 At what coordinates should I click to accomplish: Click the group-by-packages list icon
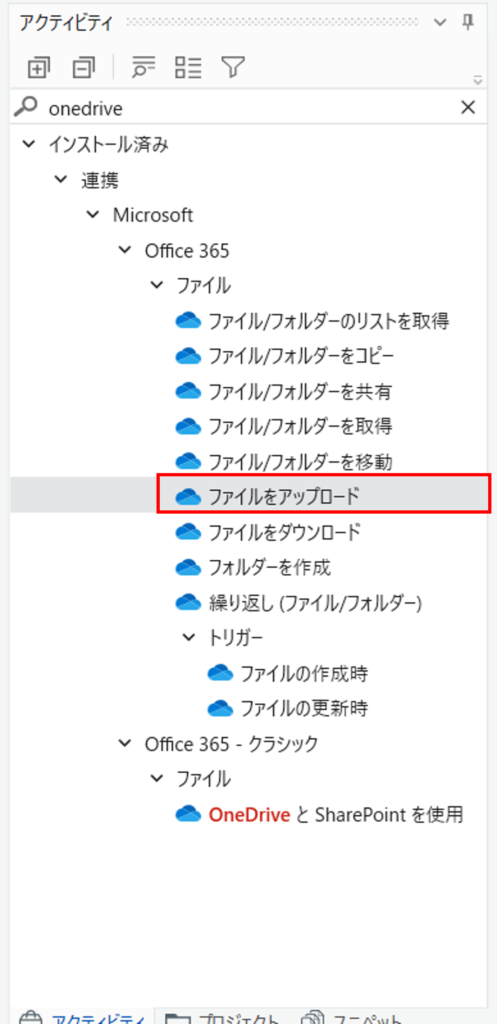coord(189,67)
